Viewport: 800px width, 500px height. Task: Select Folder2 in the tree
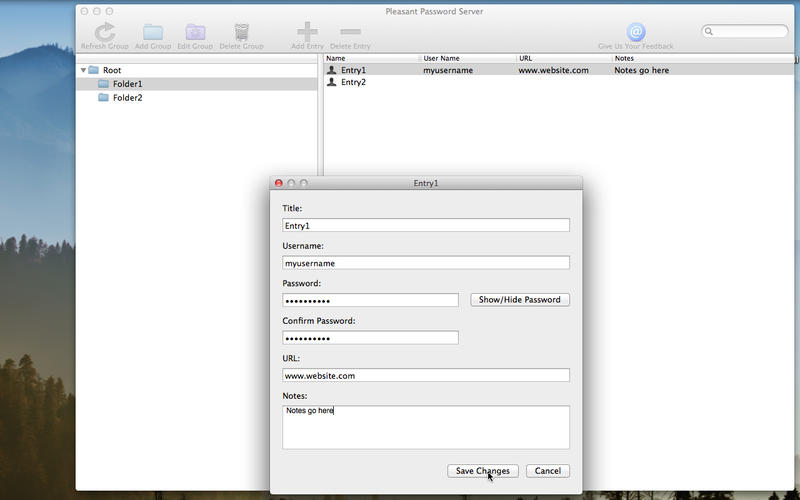[x=127, y=98]
